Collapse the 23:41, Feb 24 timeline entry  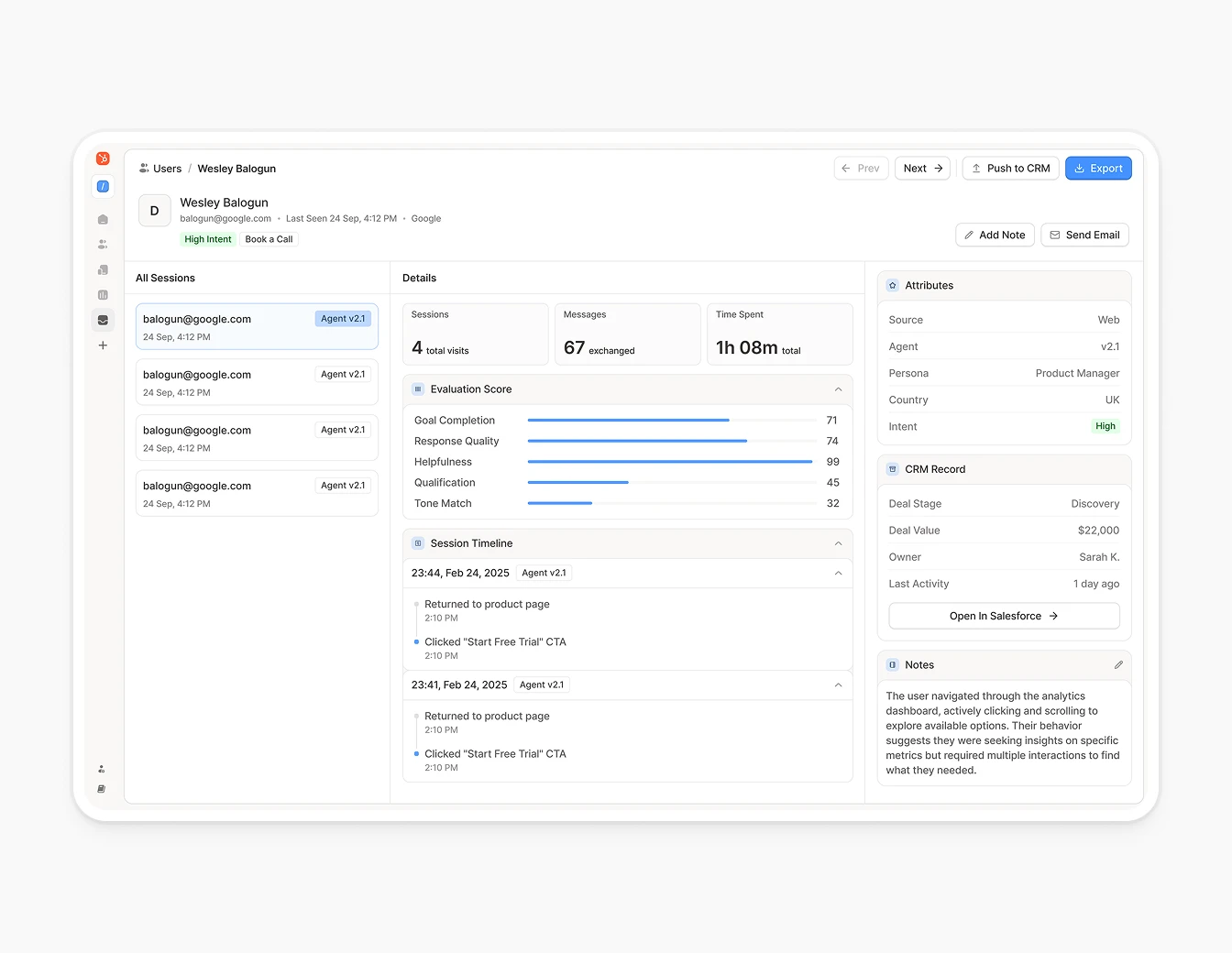(838, 685)
